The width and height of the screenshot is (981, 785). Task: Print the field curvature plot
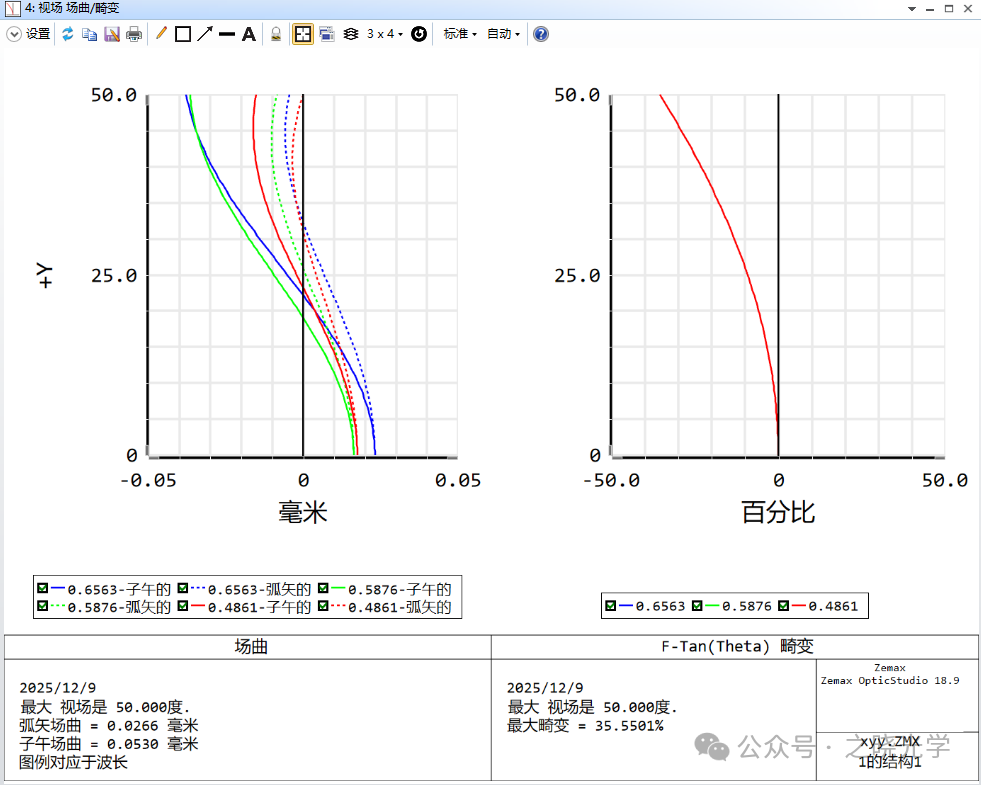(134, 34)
